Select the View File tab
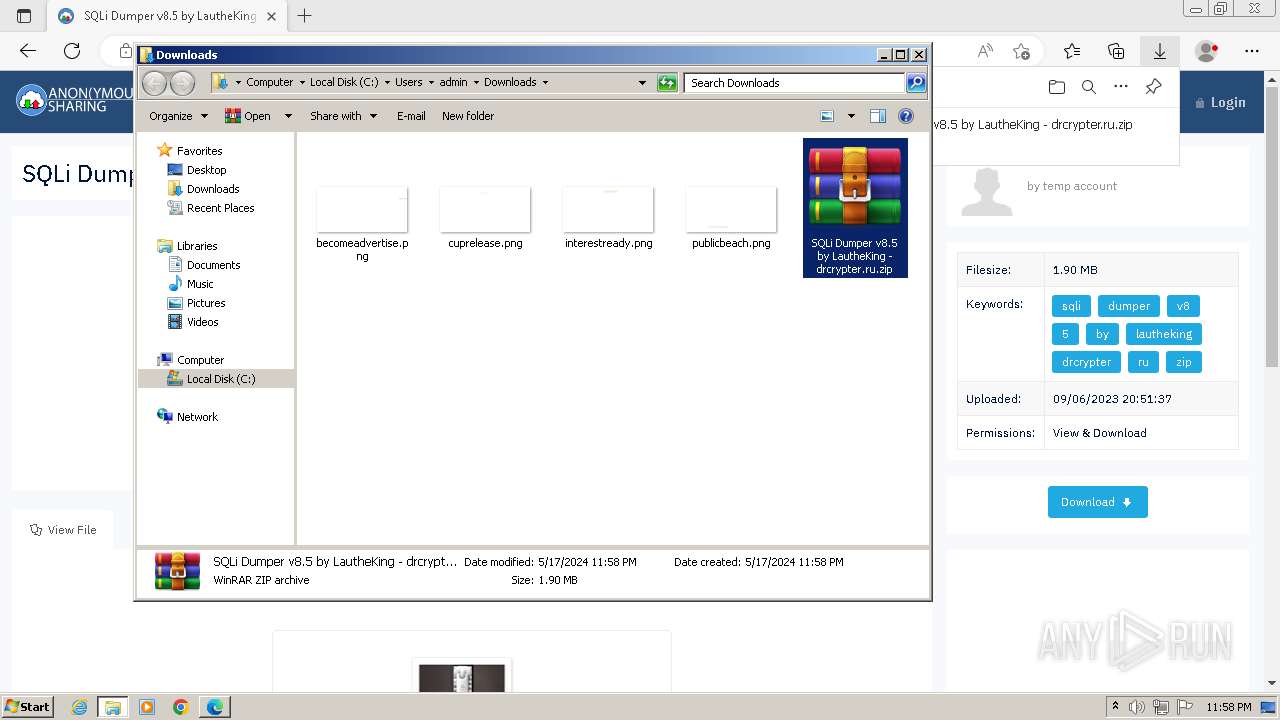Viewport: 1280px width, 720px height. coord(63,530)
